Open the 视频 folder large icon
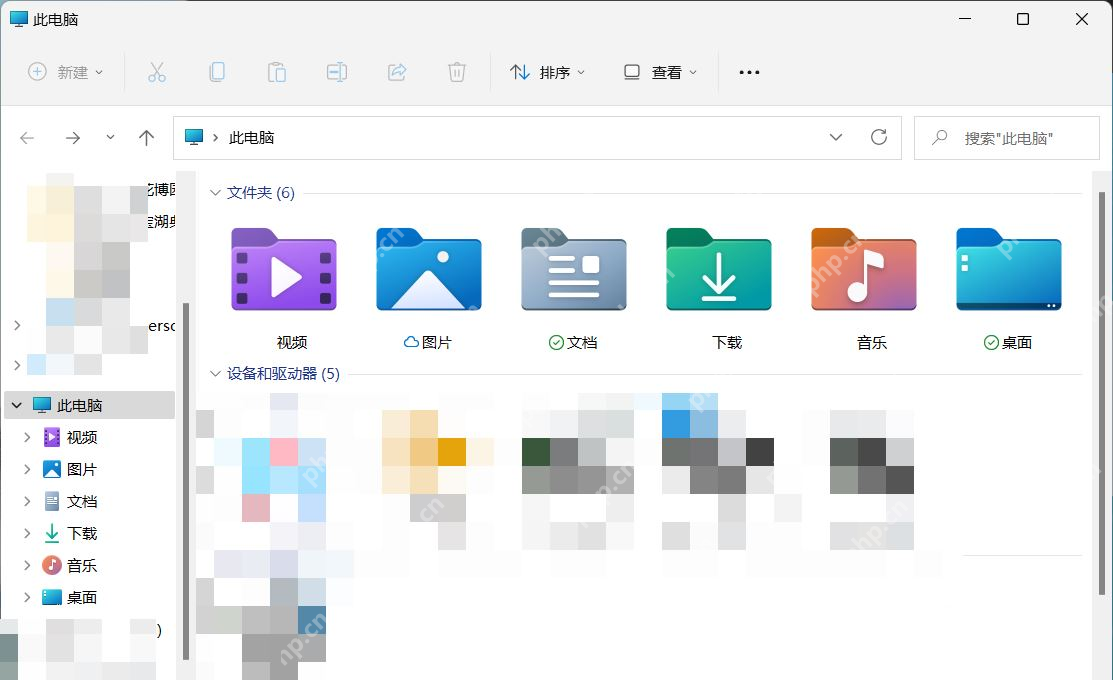The image size is (1113, 680). coord(284,270)
